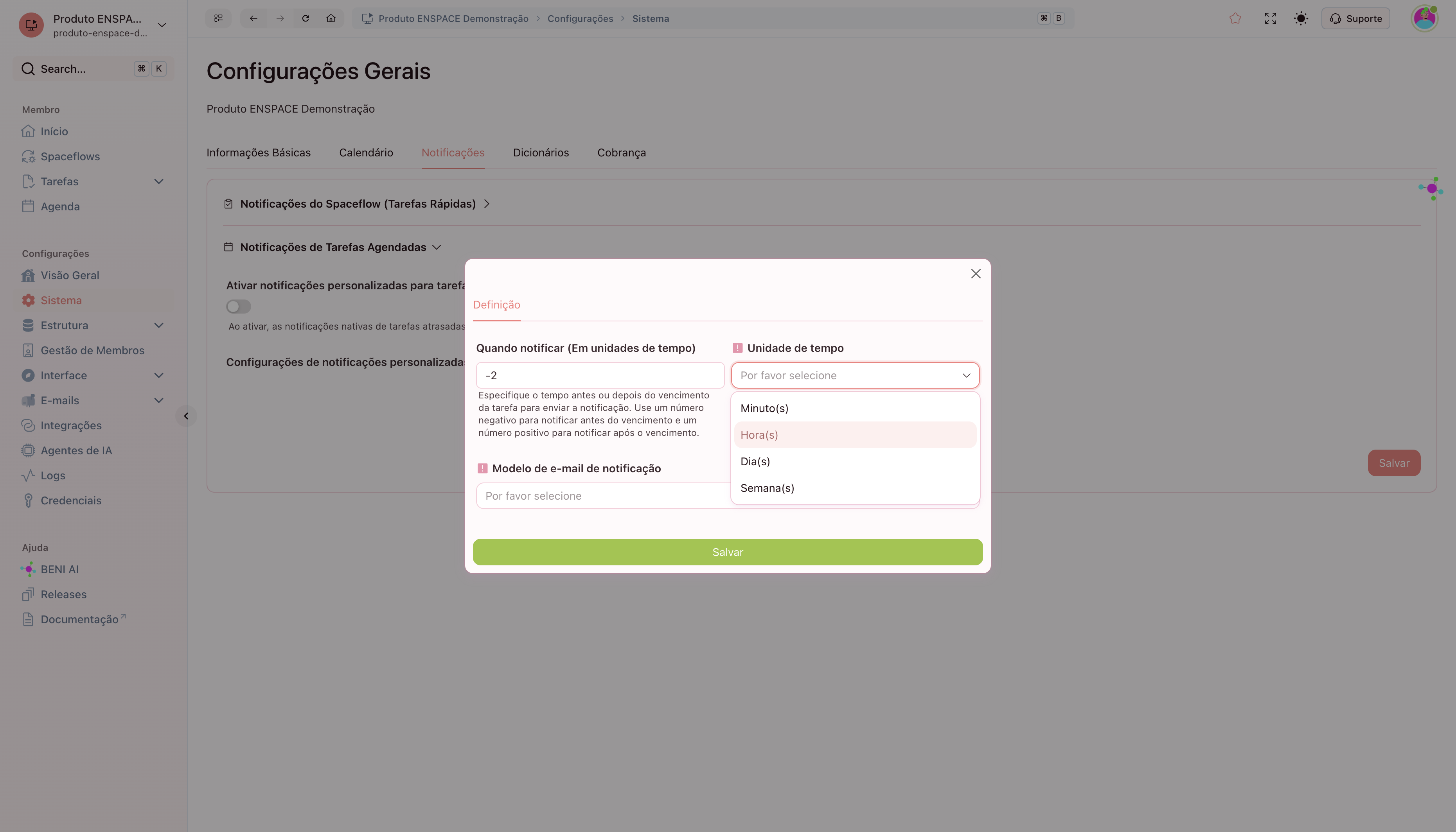Viewport: 1456px width, 832px height.
Task: Expand the Estrutura sidebar submenu
Action: click(x=159, y=326)
